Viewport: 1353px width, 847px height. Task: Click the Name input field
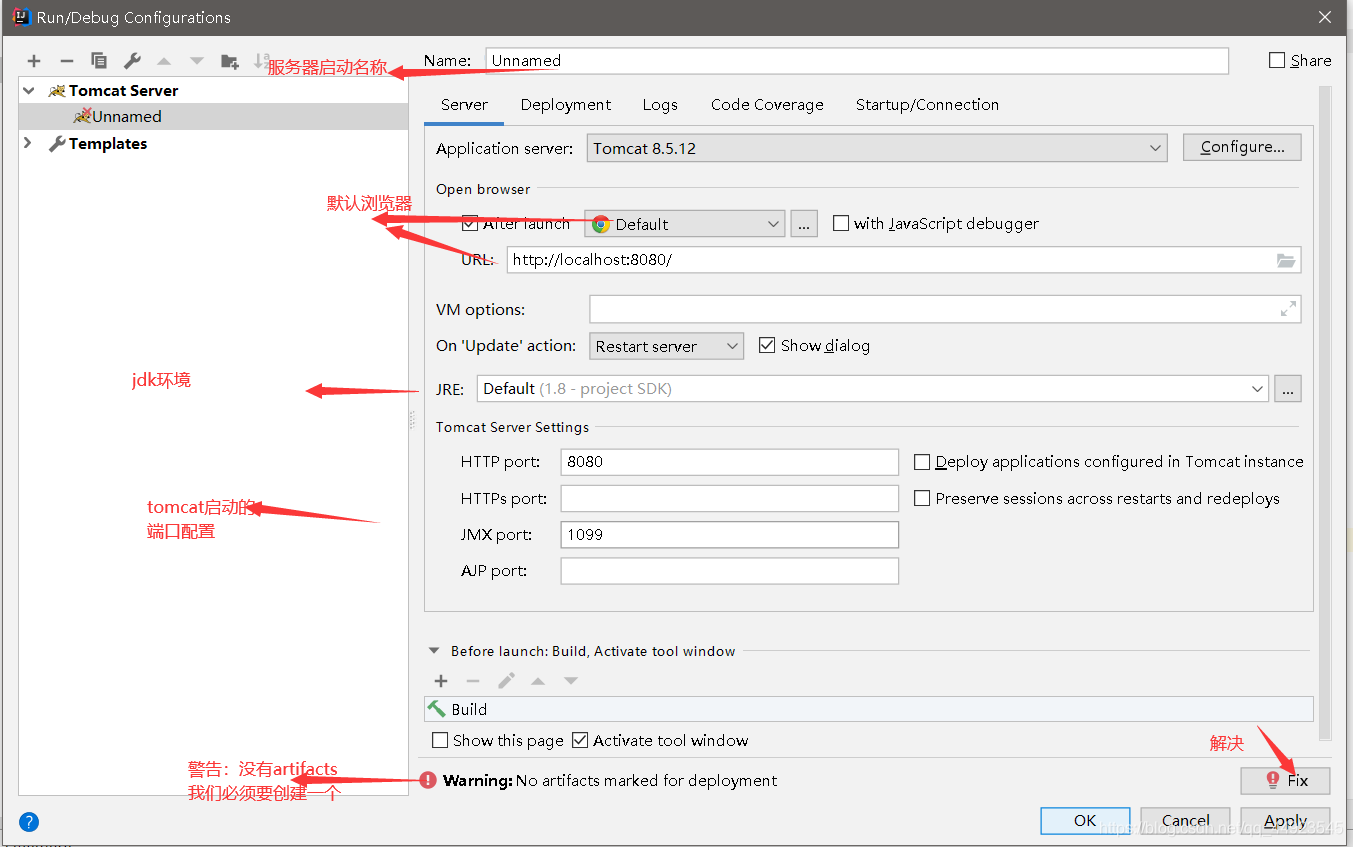(x=857, y=60)
